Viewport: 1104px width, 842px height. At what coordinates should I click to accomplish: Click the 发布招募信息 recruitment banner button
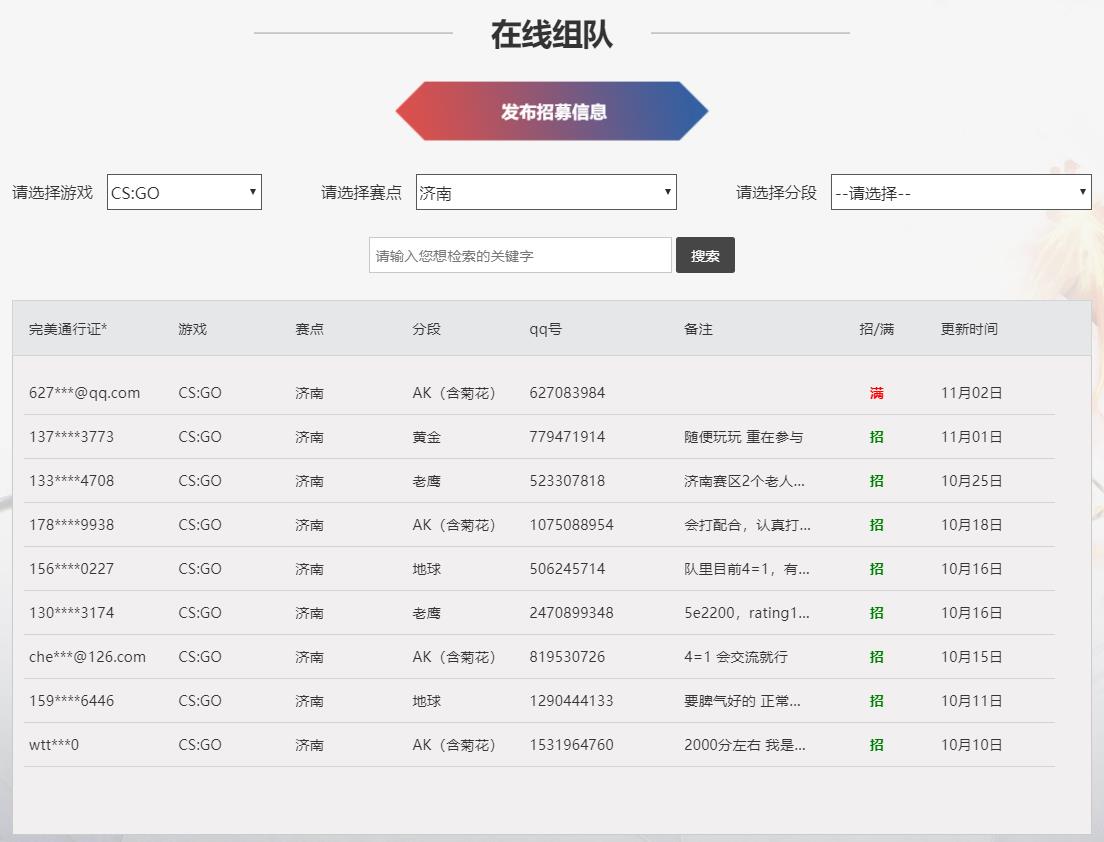[x=551, y=113]
